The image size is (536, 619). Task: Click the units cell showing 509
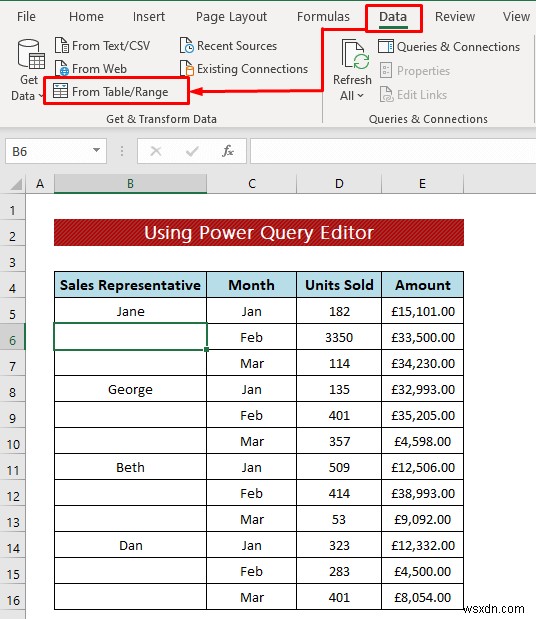point(339,467)
